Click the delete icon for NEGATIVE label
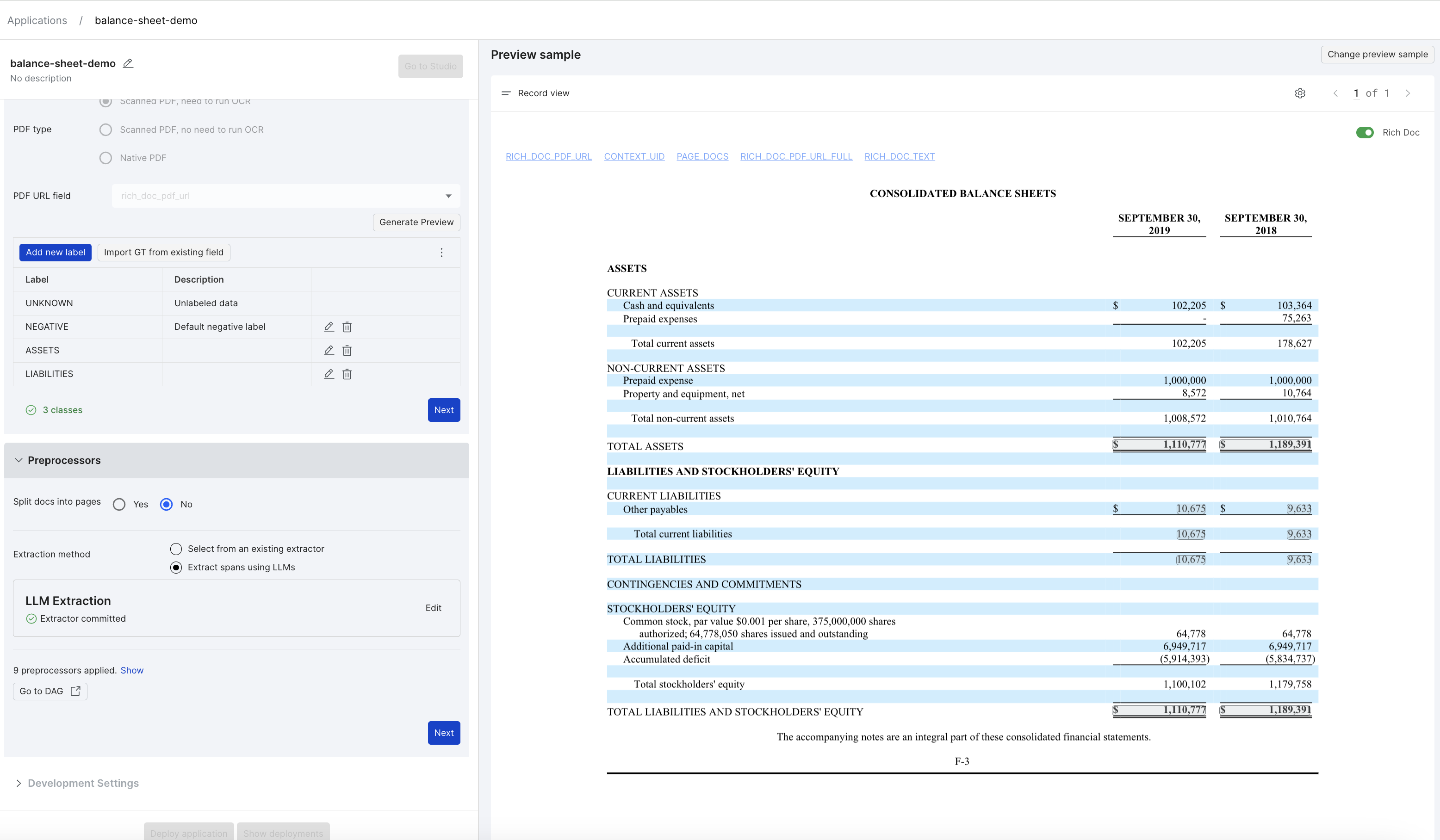 click(x=347, y=326)
